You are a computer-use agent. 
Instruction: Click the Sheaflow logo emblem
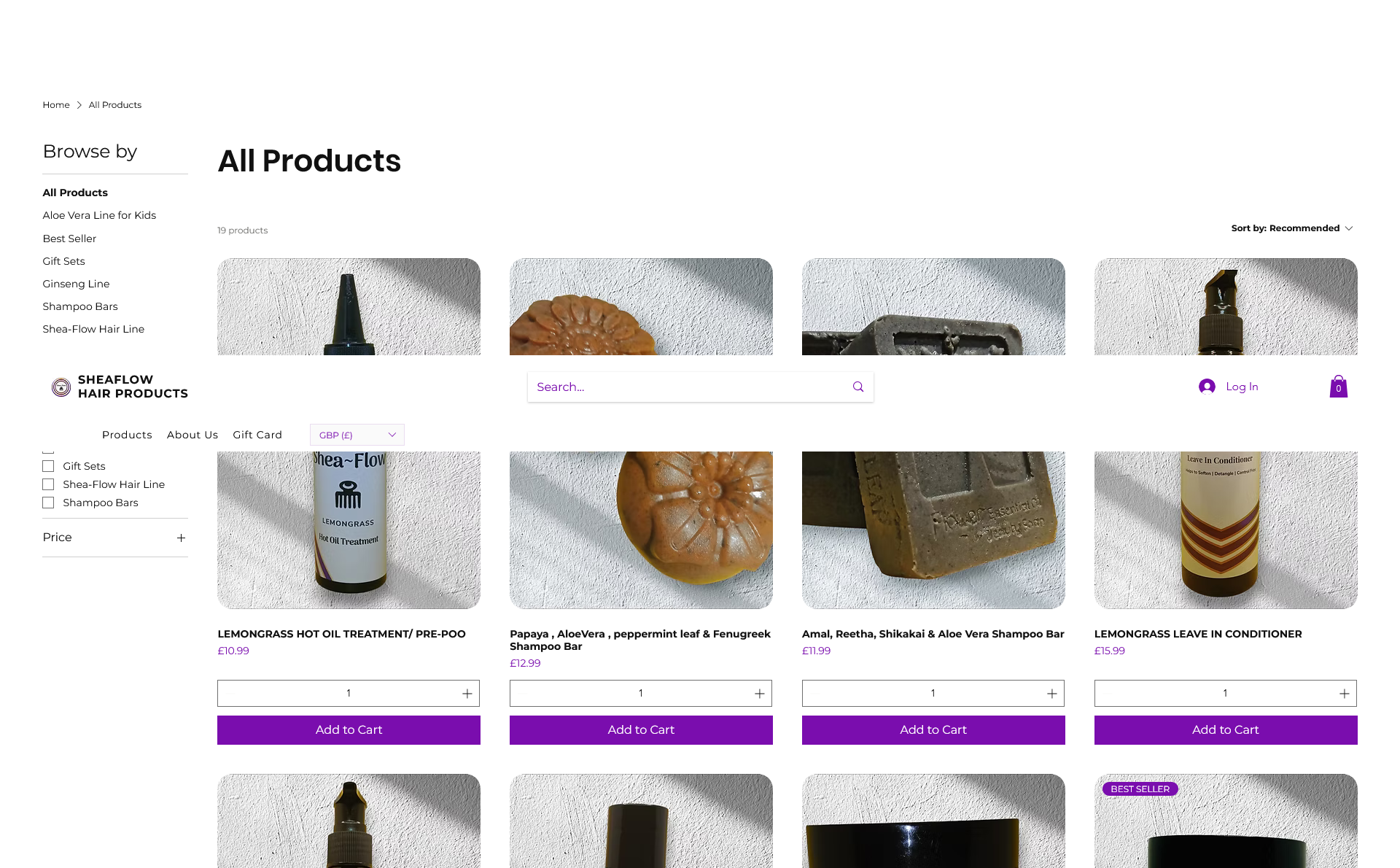click(x=61, y=387)
